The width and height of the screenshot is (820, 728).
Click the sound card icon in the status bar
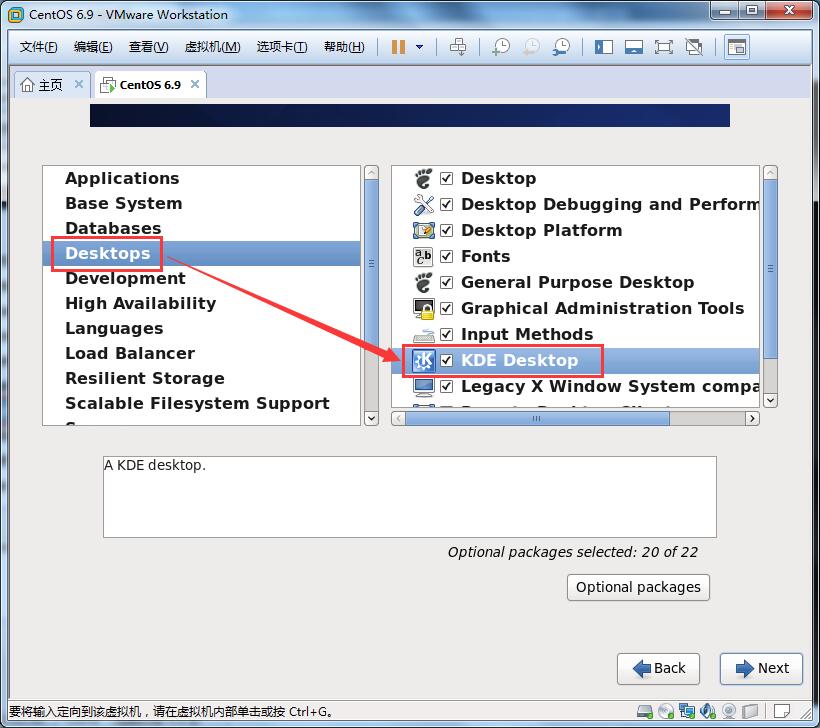coord(708,711)
